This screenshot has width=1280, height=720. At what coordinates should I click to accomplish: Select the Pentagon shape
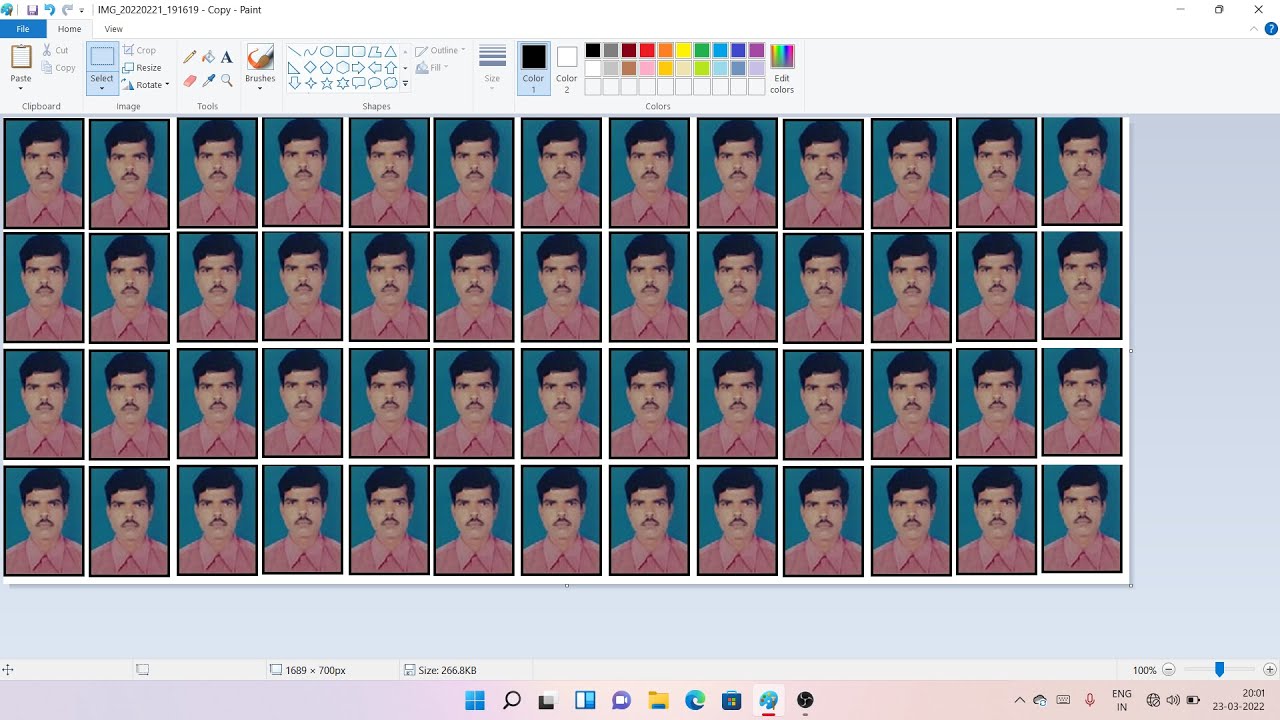(326, 67)
